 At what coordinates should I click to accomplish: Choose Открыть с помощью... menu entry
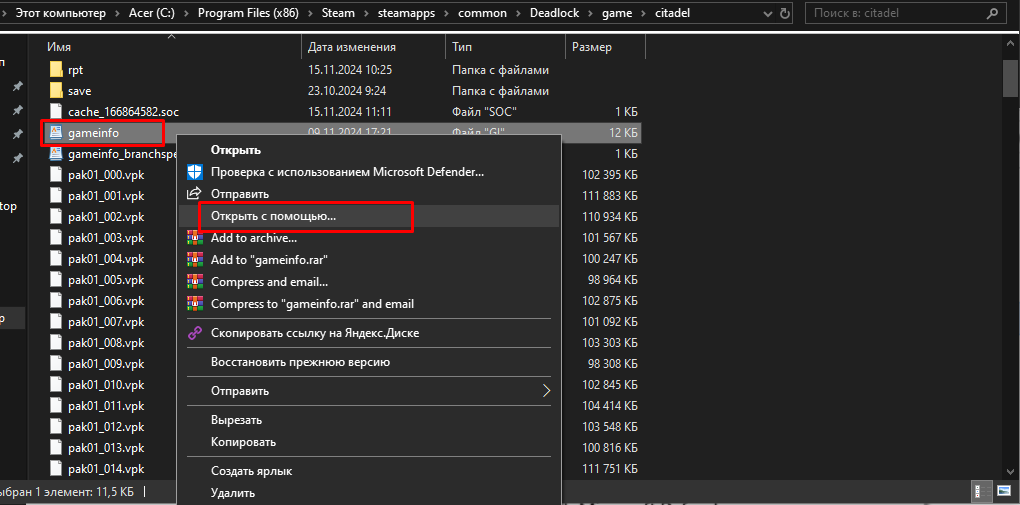(369, 216)
